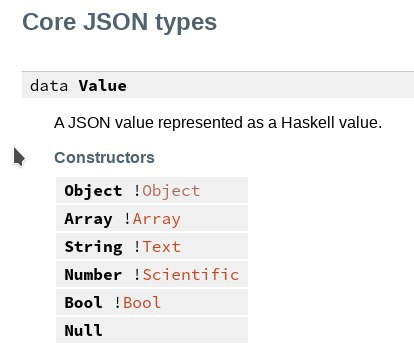The image size is (414, 363).
Task: Click the word Haskell in description
Action: point(308,123)
